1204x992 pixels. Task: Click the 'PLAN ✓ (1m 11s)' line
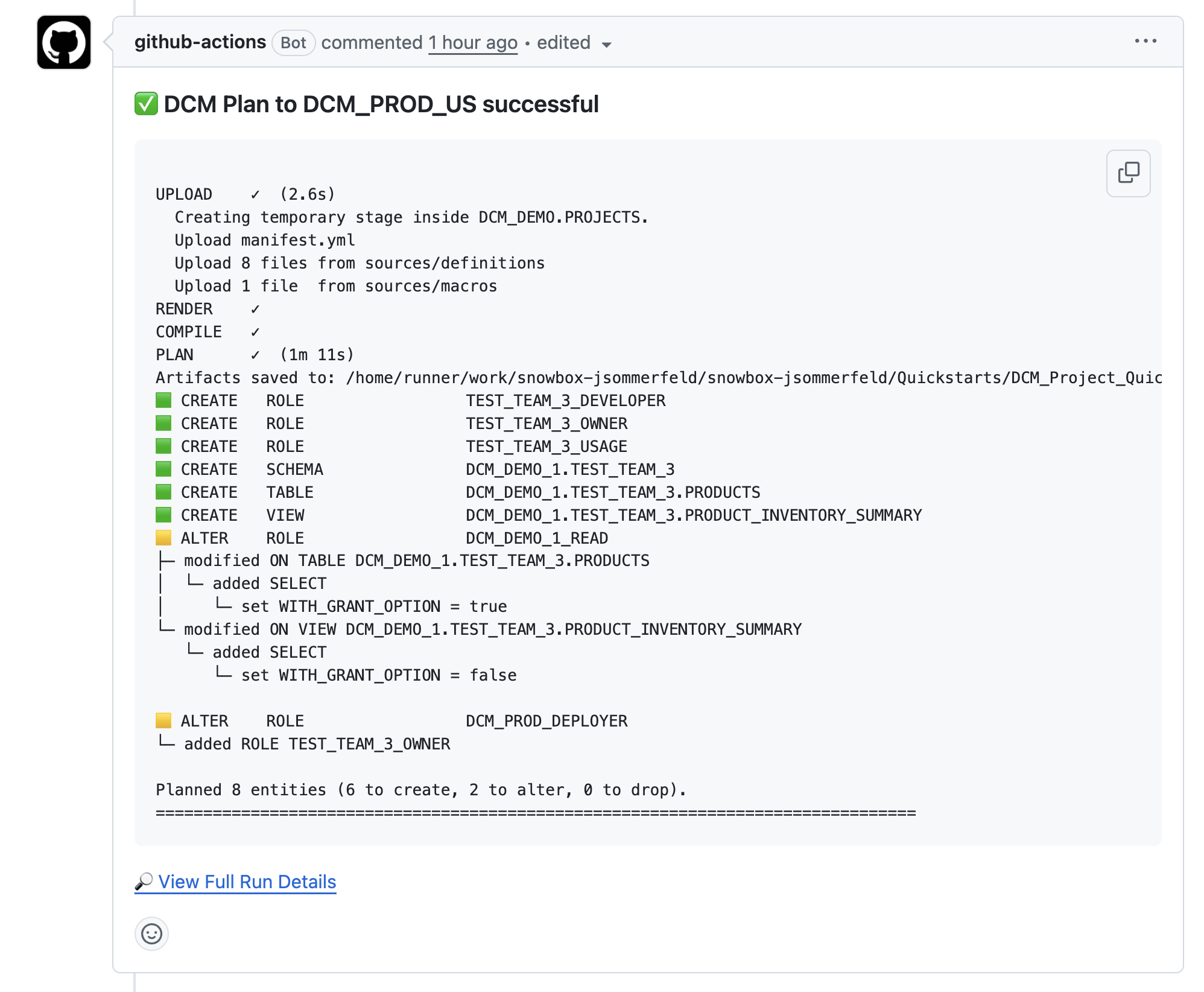pos(255,355)
